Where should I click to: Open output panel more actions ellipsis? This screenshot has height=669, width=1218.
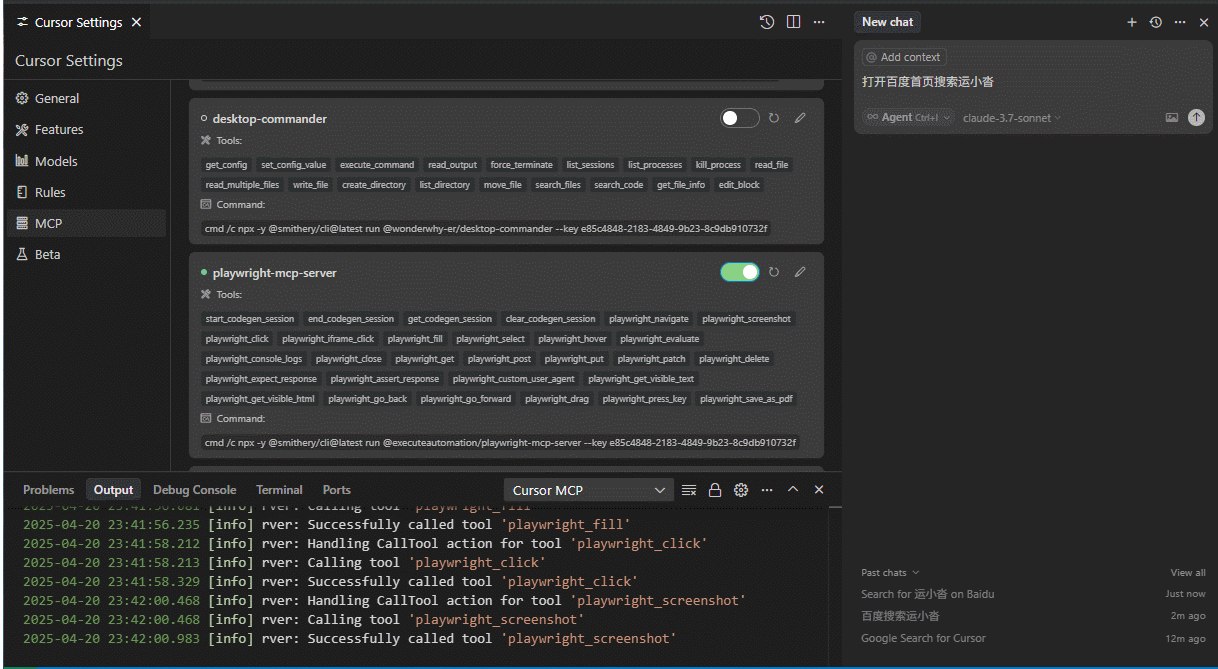[x=767, y=490]
